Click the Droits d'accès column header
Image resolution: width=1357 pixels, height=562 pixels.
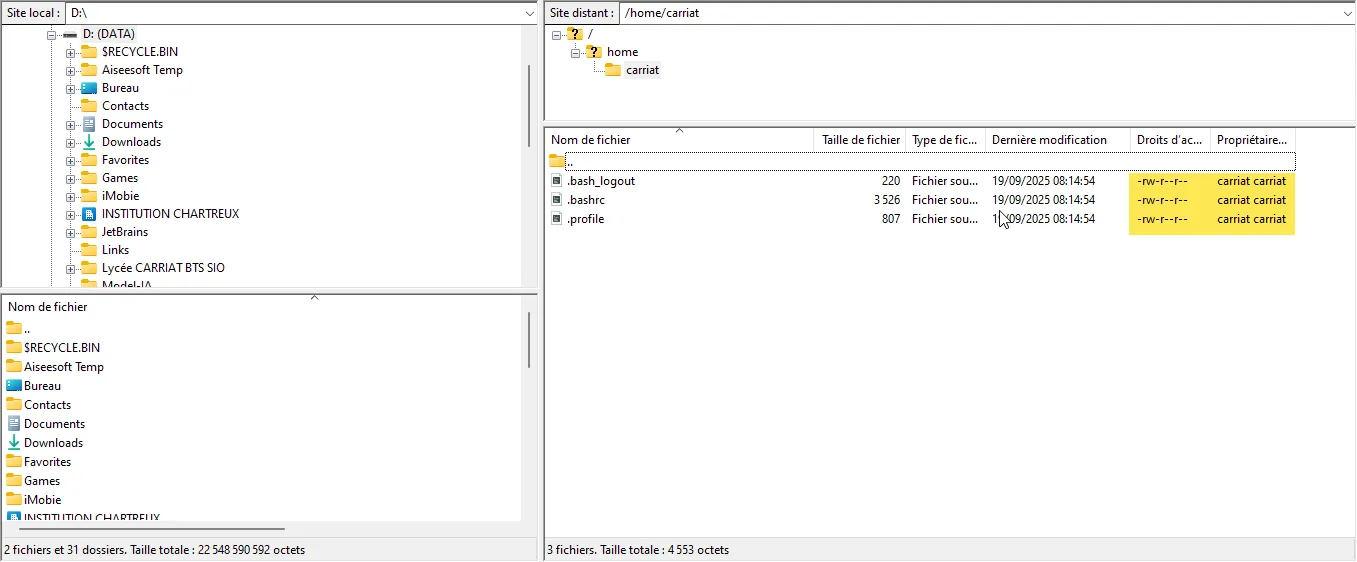[1169, 140]
